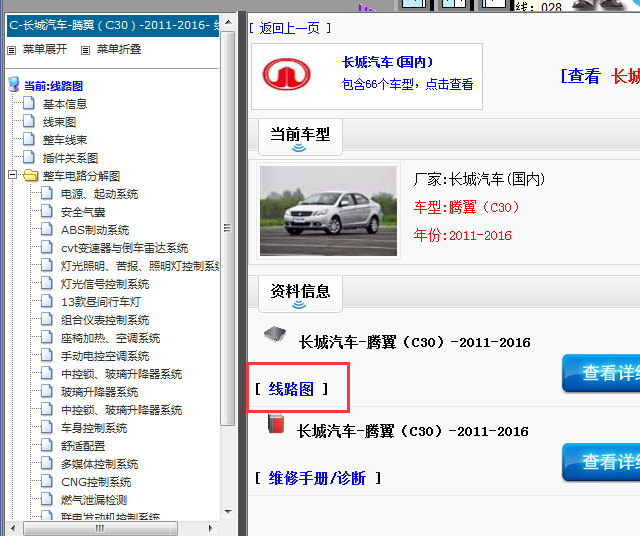
Task: Click the red book icon above 维修手册/诊断
Action: (x=276, y=423)
